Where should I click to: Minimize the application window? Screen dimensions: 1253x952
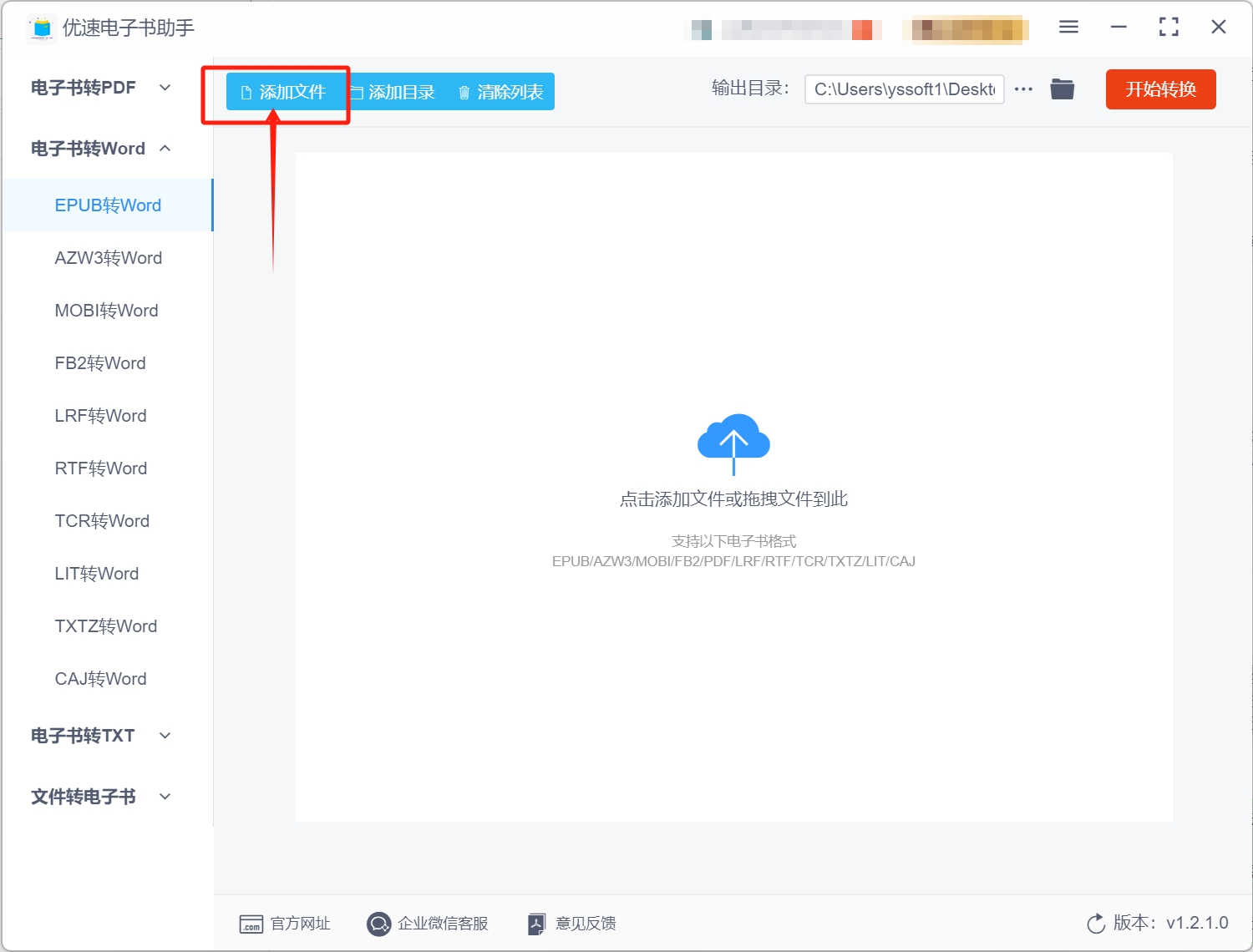(x=1119, y=27)
